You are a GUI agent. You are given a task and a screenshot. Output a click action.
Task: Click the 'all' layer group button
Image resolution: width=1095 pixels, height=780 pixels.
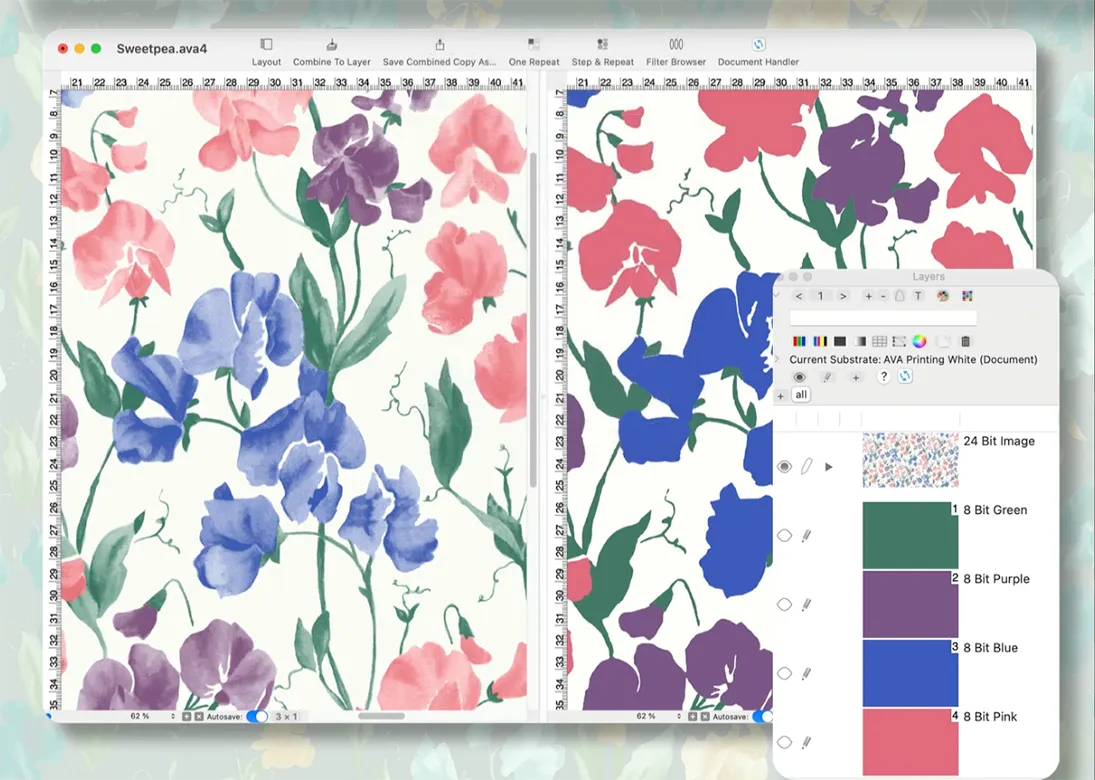[801, 395]
